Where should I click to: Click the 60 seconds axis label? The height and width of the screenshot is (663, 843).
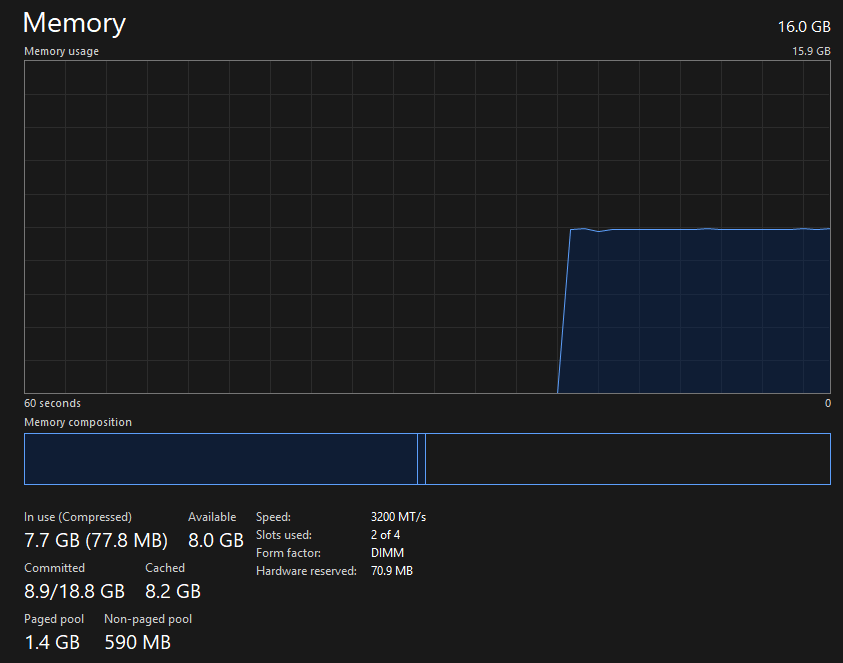[x=52, y=403]
